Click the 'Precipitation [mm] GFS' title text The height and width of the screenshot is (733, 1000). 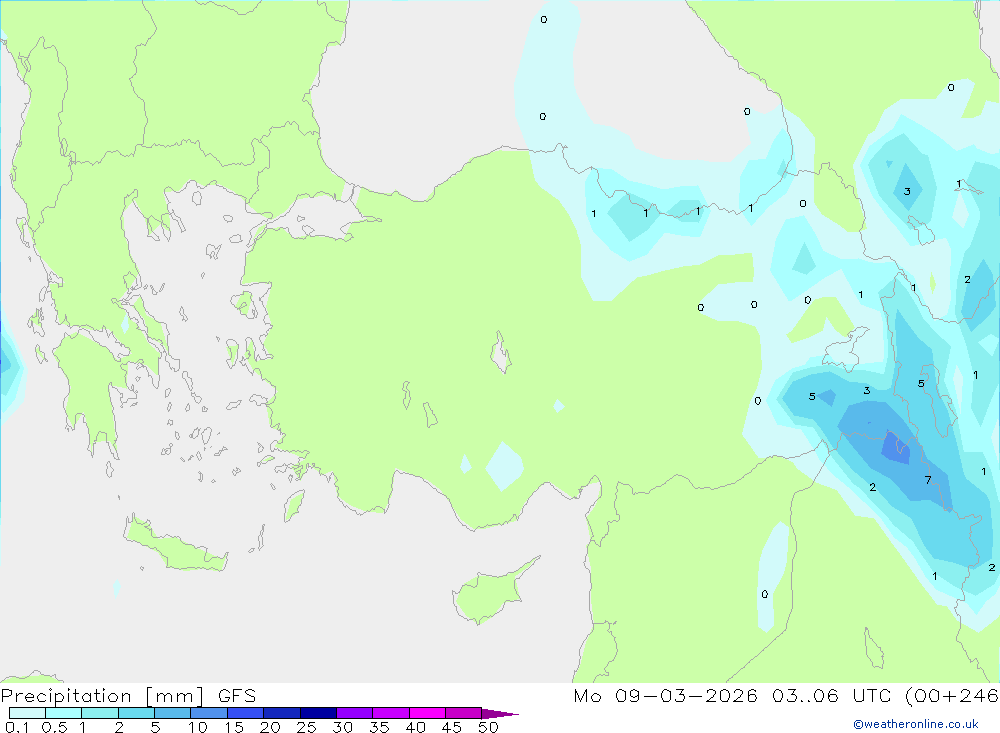point(128,696)
